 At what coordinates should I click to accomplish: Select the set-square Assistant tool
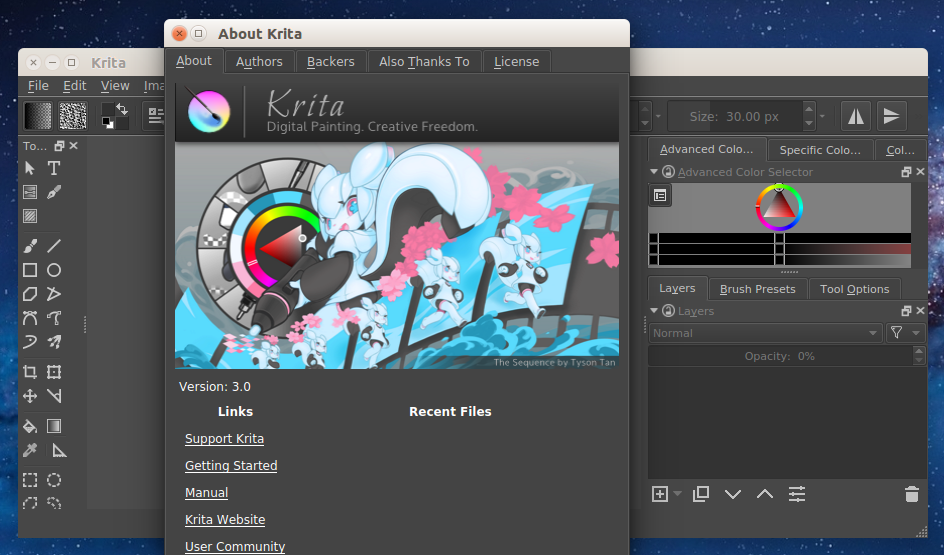click(59, 450)
